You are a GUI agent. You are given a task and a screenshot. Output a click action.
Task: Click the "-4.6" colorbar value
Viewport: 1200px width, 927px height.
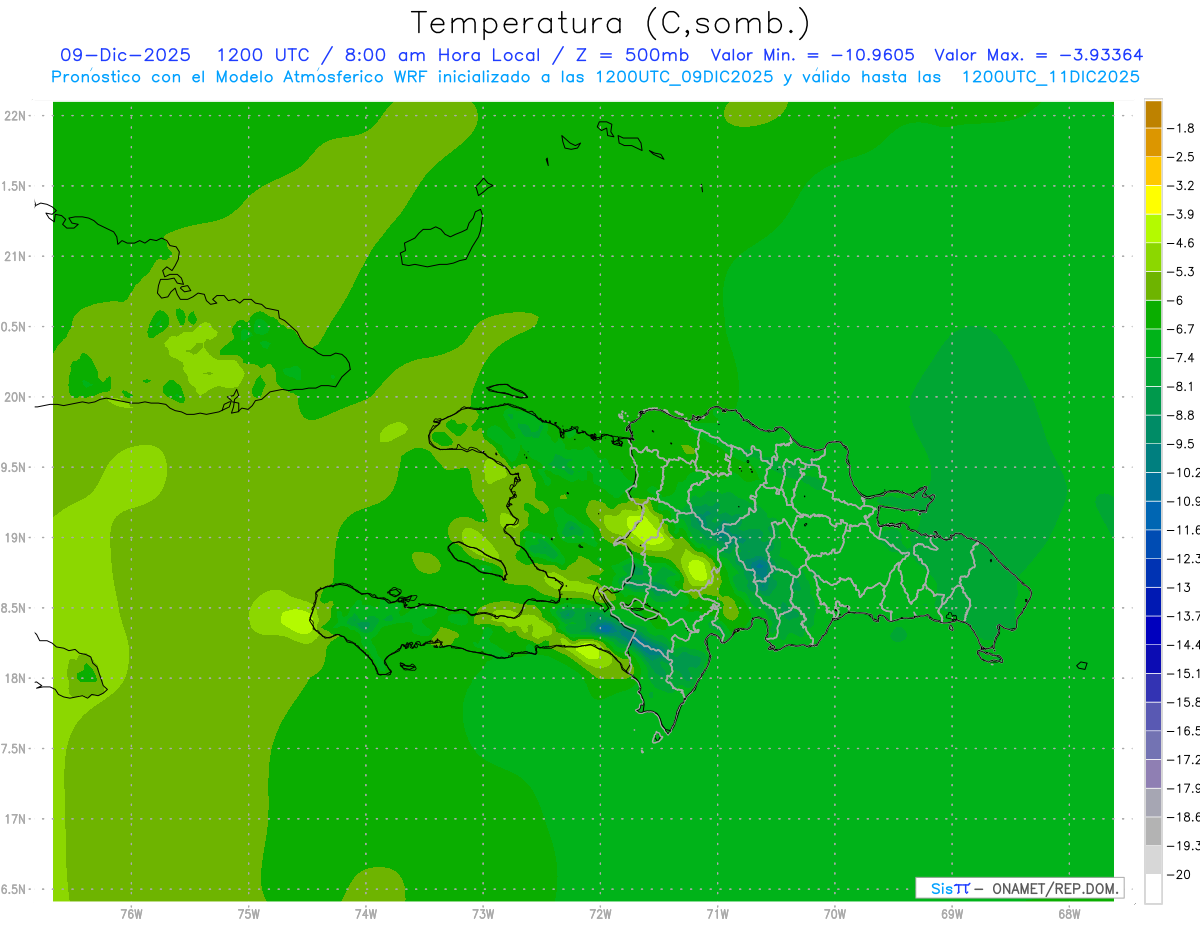tap(1181, 243)
